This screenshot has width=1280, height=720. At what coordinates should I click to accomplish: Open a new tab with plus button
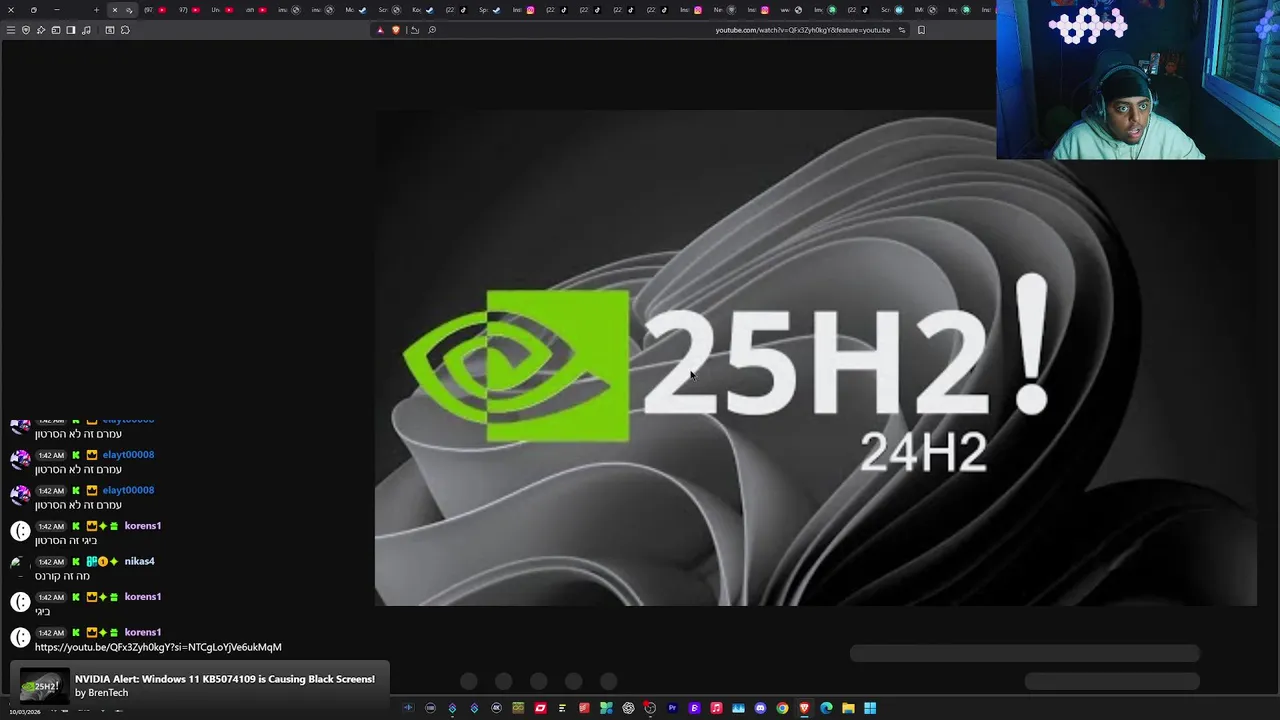96,10
